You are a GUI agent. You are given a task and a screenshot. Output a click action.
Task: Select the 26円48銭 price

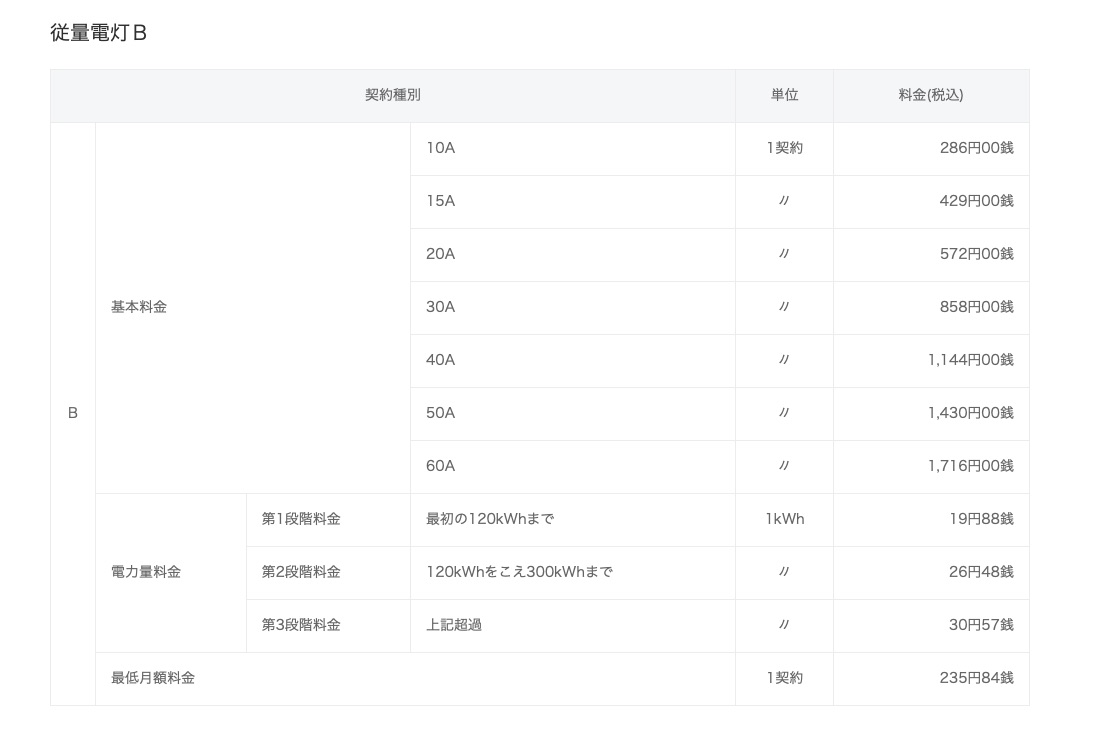982,572
